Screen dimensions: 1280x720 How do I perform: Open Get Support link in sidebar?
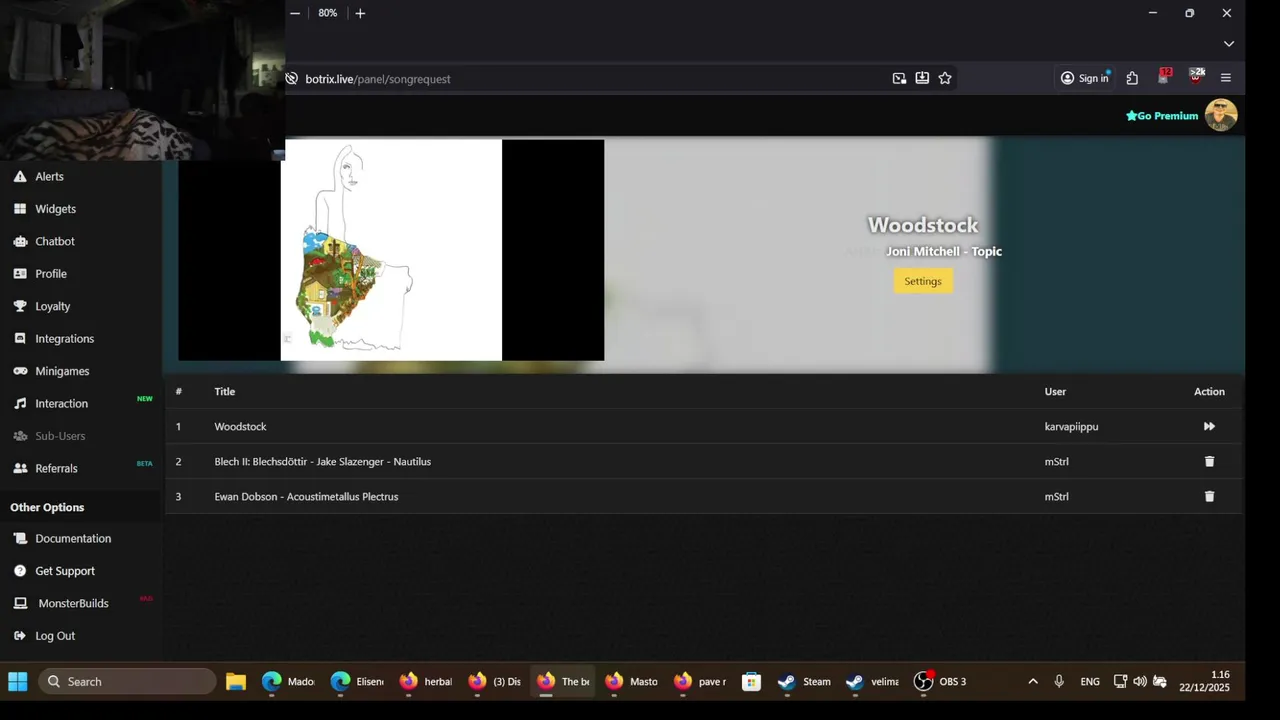coord(65,571)
